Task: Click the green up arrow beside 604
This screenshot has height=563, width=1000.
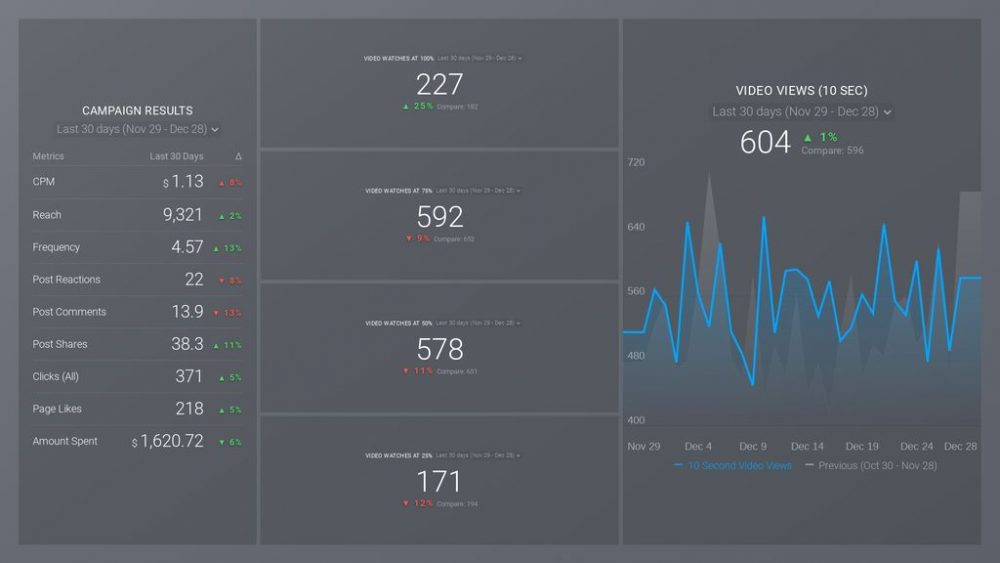Action: point(807,137)
